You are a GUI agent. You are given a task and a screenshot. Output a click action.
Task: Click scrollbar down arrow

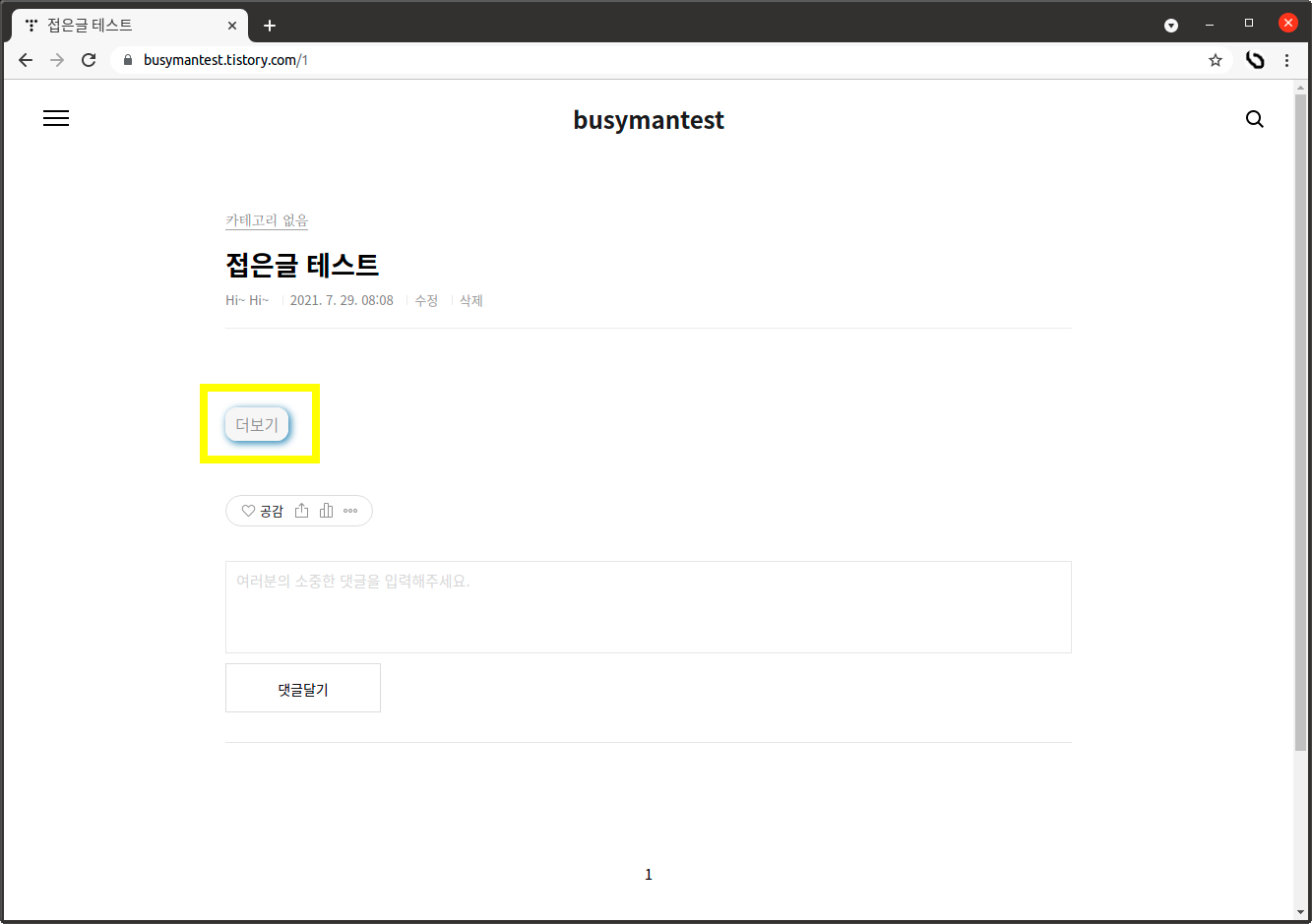click(1301, 912)
